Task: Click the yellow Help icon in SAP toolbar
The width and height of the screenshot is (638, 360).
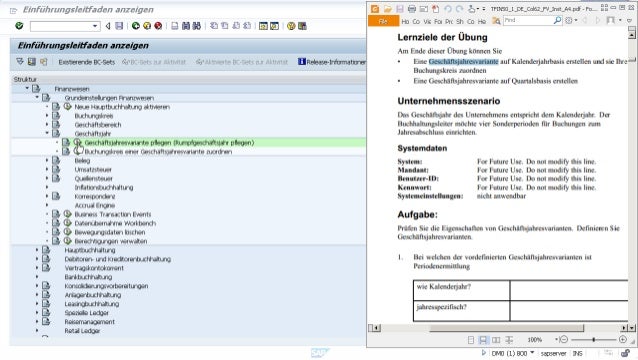Action: pos(291,26)
